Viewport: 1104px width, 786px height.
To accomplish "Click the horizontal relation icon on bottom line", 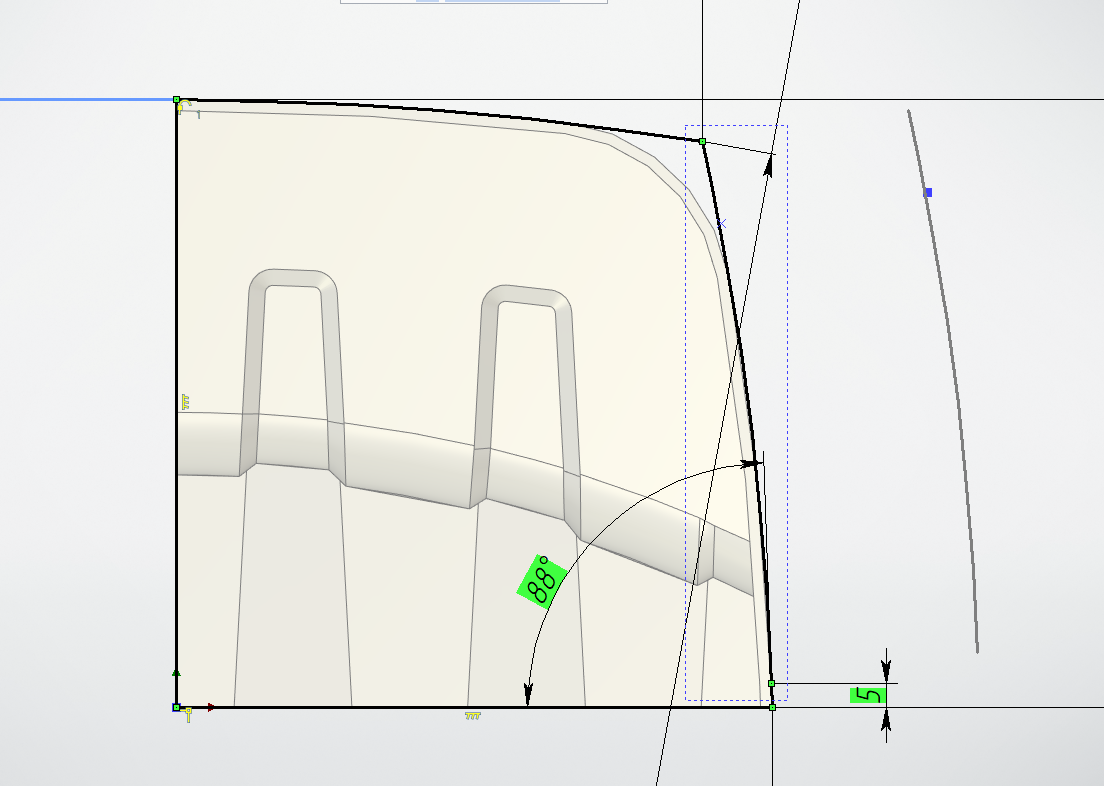I will pyautogui.click(x=472, y=716).
